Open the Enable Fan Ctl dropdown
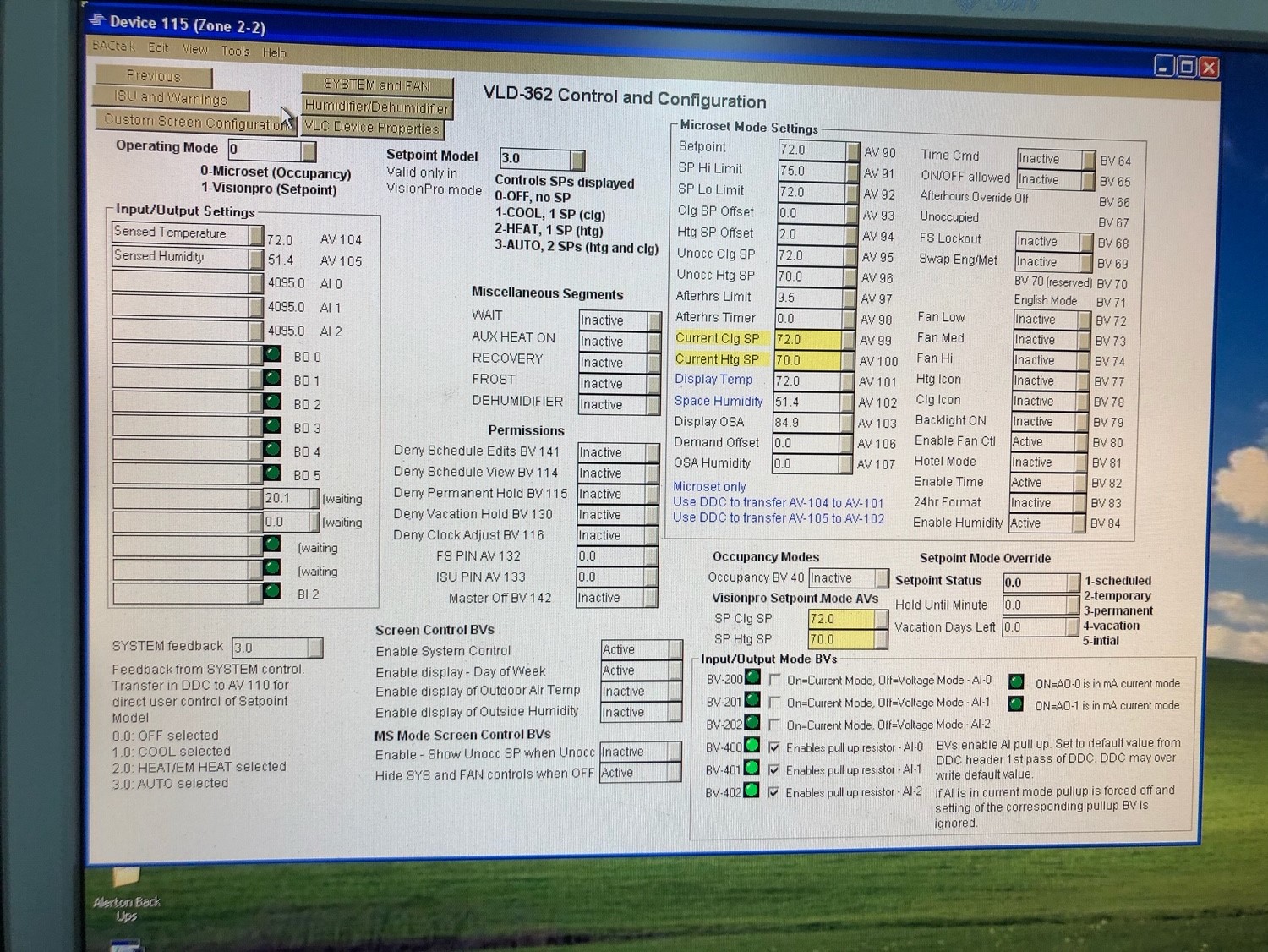1268x952 pixels. pyautogui.click(x=1079, y=442)
